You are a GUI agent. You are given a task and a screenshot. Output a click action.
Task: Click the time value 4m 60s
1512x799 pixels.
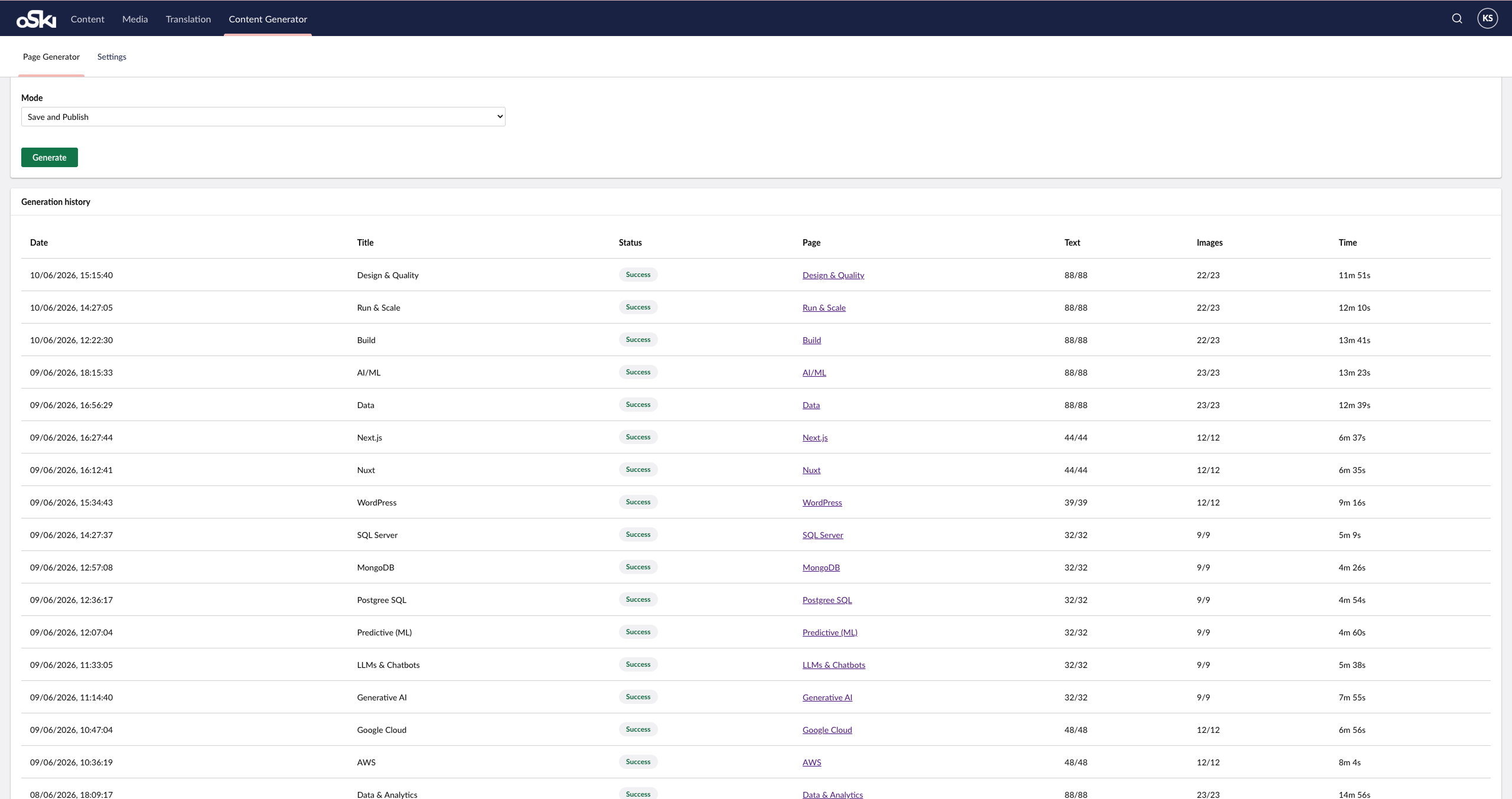click(x=1352, y=632)
